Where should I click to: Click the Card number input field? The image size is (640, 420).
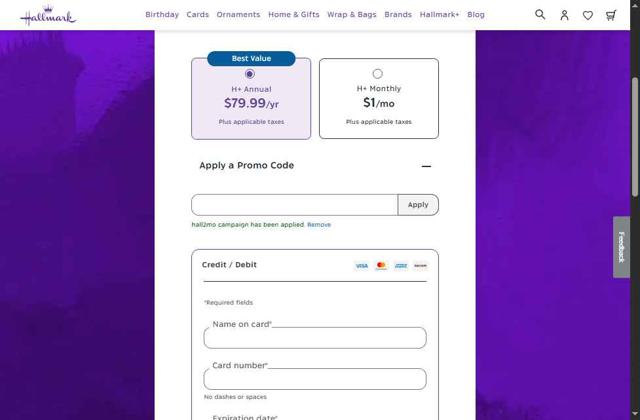315,379
